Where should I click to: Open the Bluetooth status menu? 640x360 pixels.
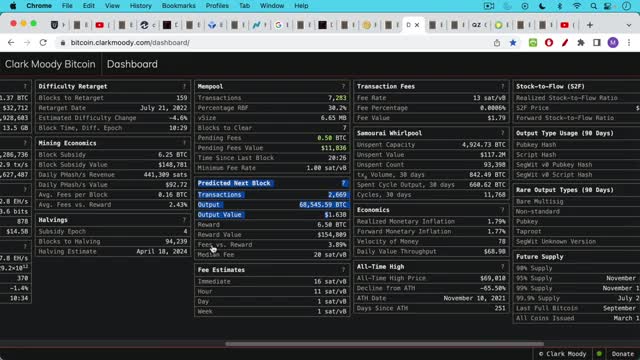(x=560, y=6)
